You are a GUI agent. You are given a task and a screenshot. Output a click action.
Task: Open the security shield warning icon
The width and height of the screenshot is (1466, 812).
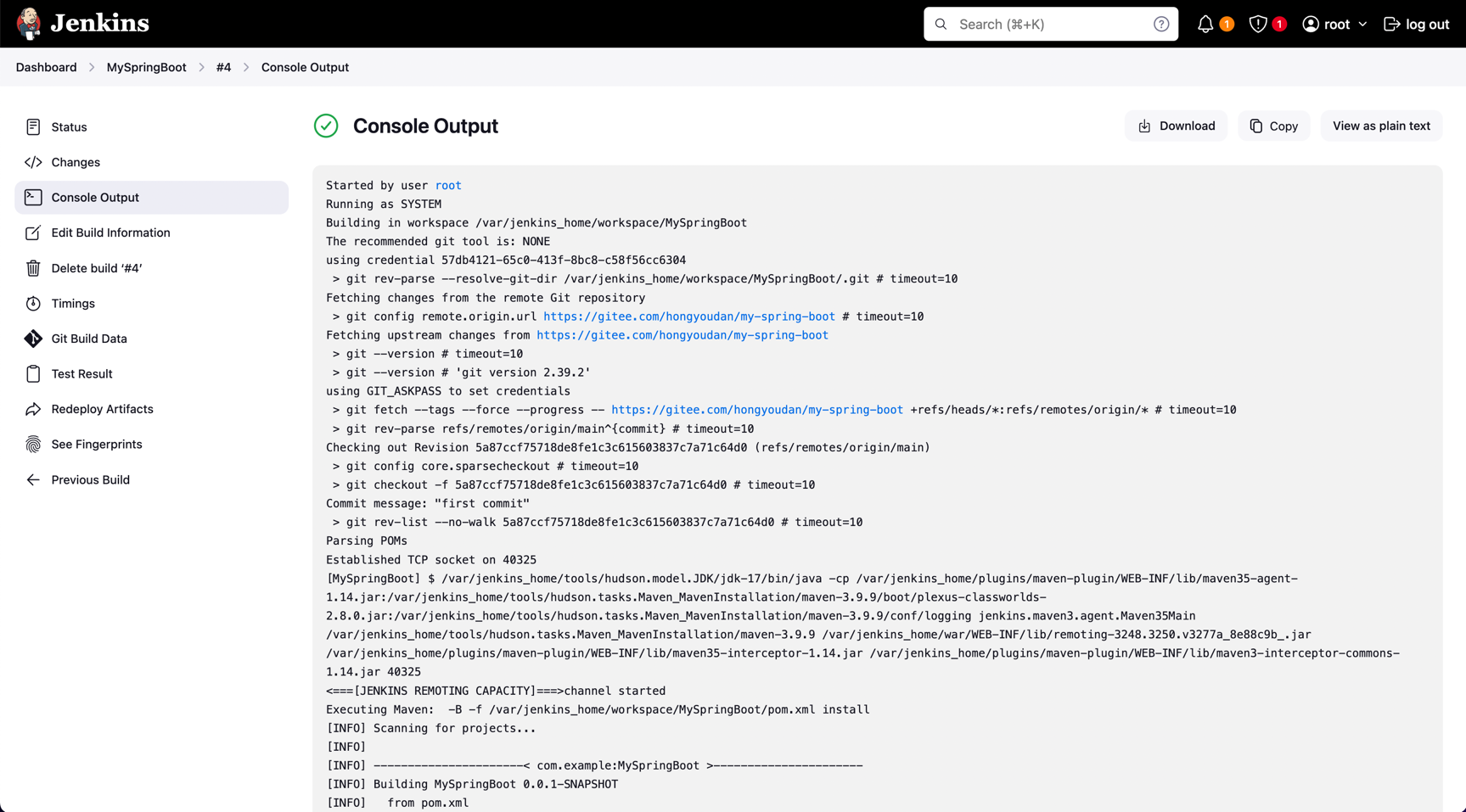[1258, 25]
